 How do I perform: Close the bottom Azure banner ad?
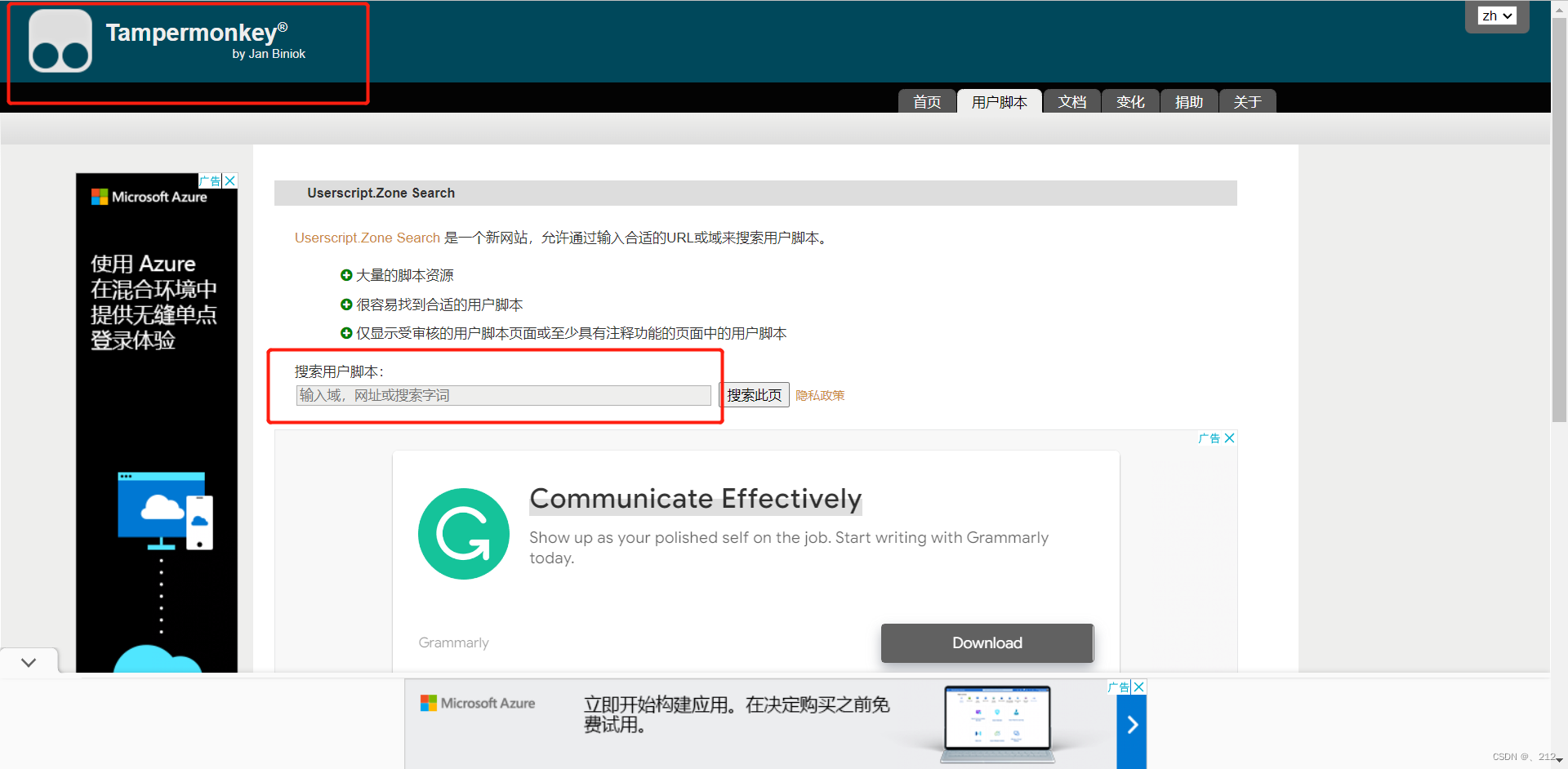click(1139, 687)
